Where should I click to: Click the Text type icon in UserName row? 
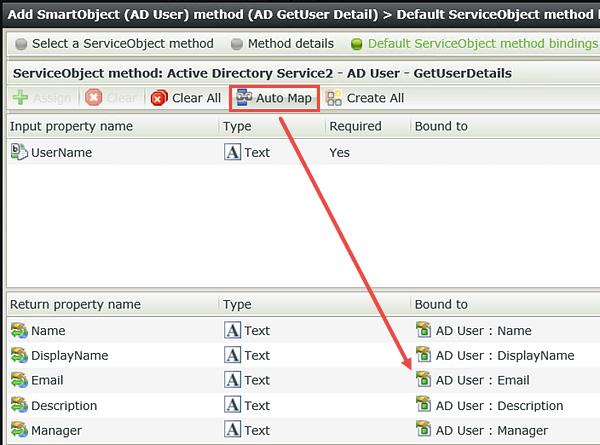coord(232,152)
